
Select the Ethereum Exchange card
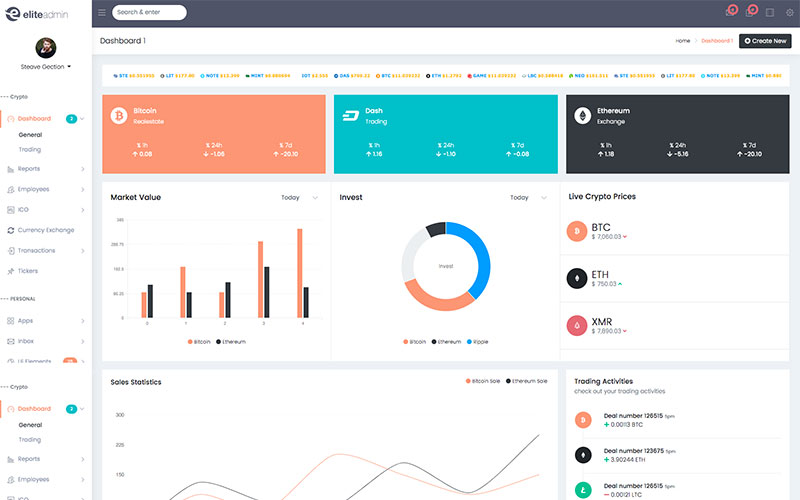[678, 134]
